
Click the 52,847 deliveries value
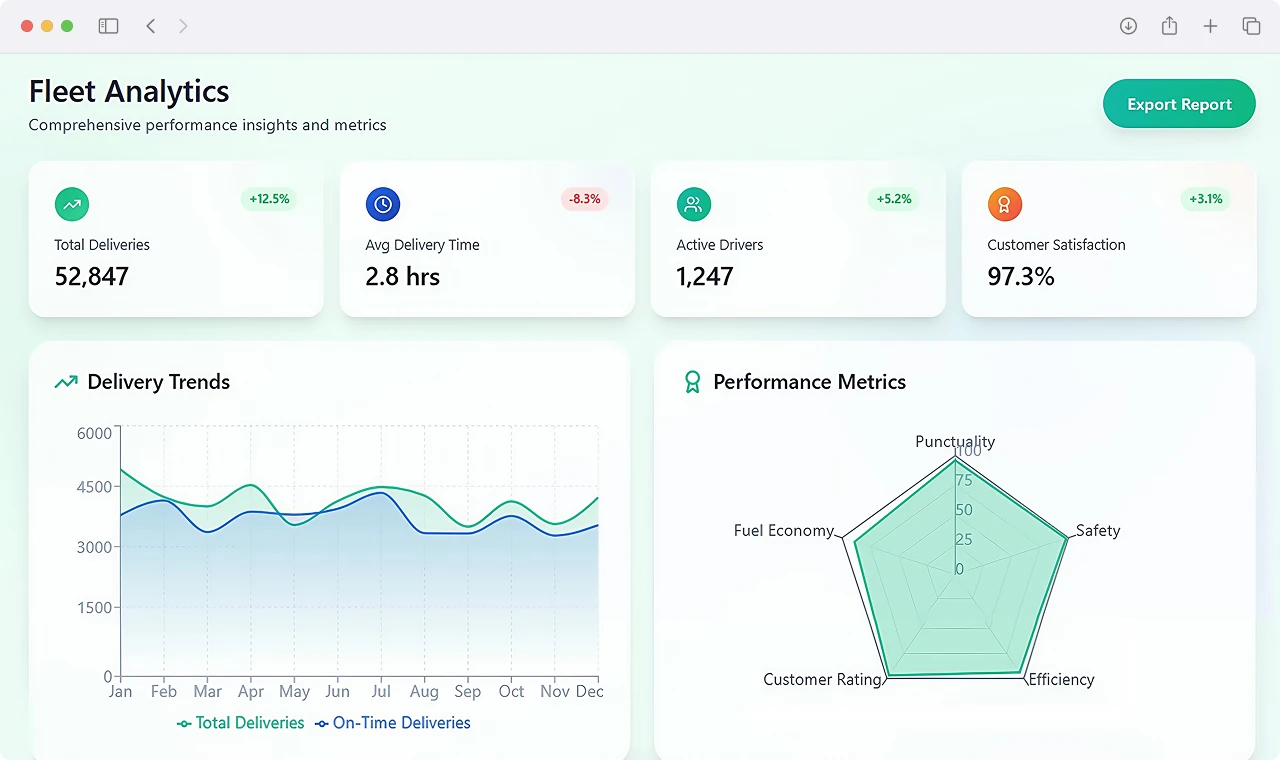tap(92, 277)
